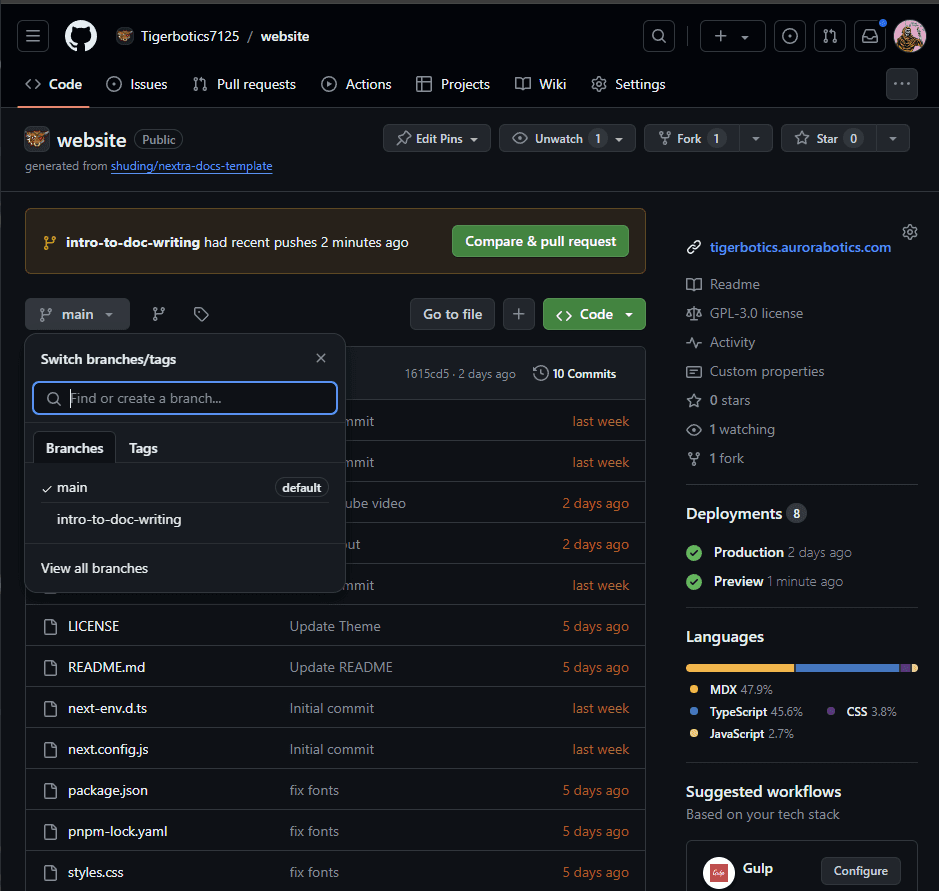Toggle the Unwatch notifications button
Screen dimensions: 939x891
558,139
